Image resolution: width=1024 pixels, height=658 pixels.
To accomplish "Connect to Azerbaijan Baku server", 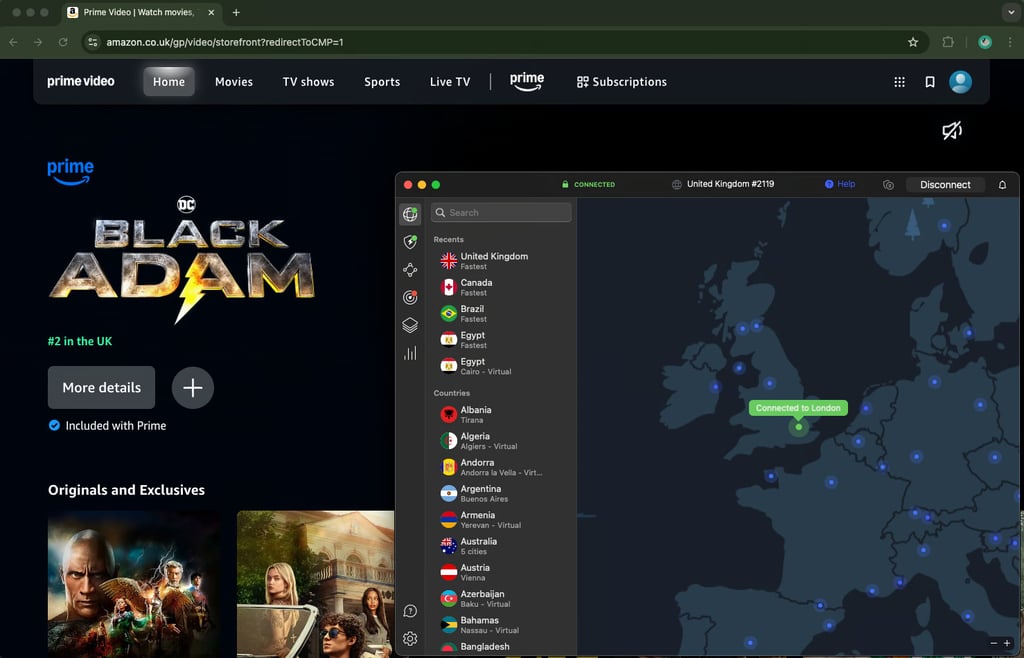I will coord(500,599).
